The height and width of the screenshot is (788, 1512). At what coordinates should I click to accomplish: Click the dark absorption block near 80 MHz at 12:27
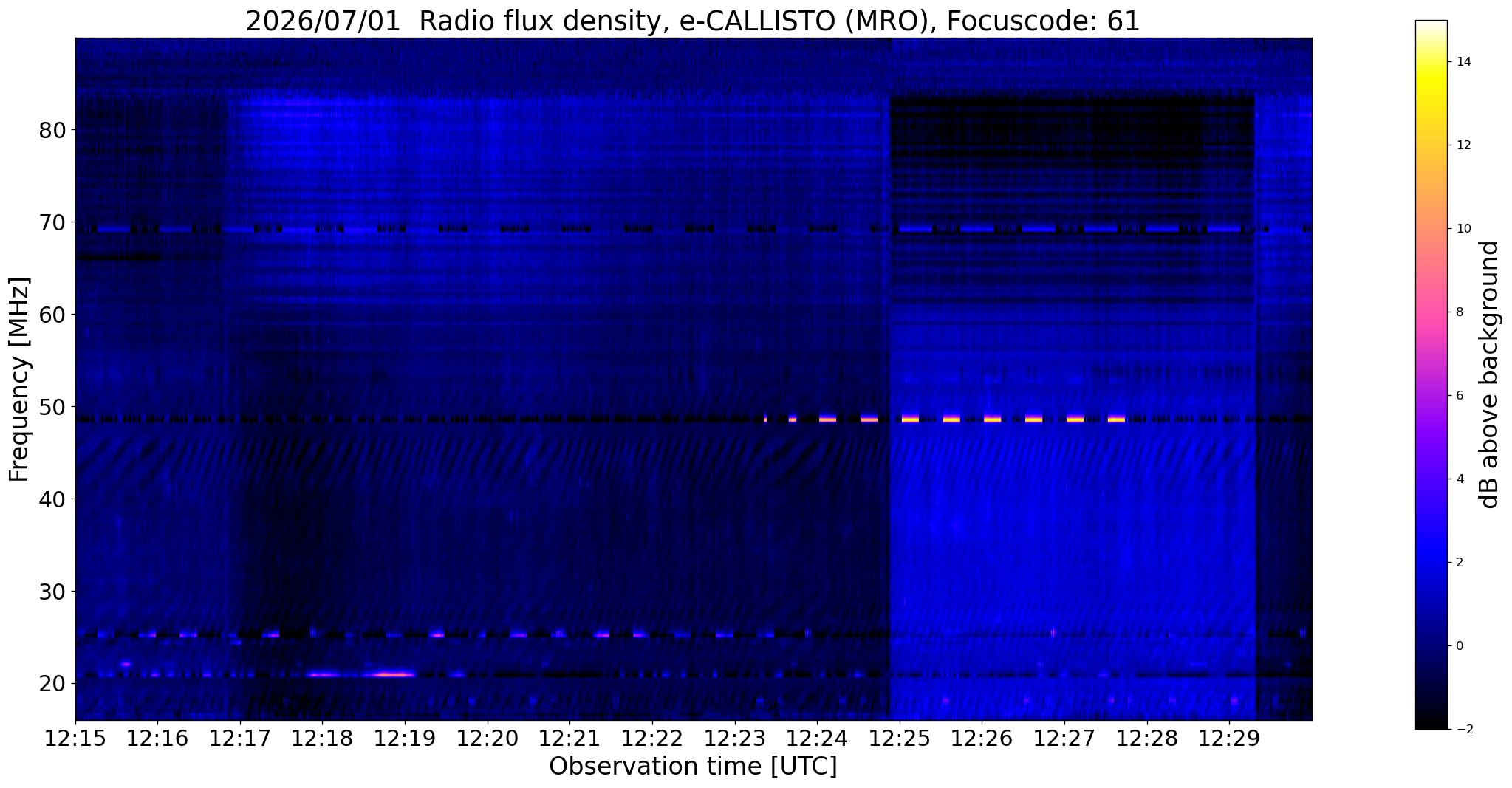point(1071,133)
